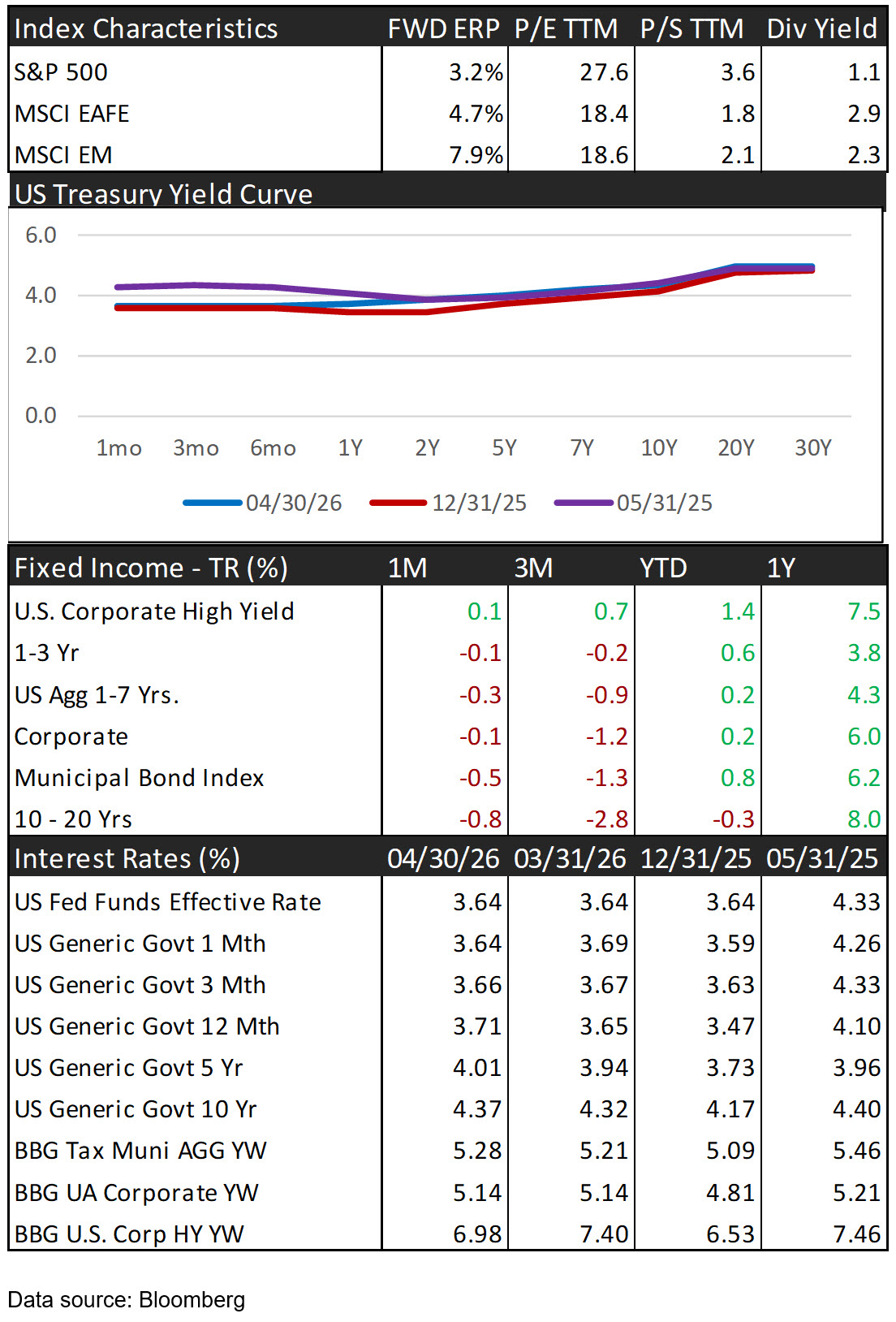Select the P/E TTM column header

click(566, 28)
